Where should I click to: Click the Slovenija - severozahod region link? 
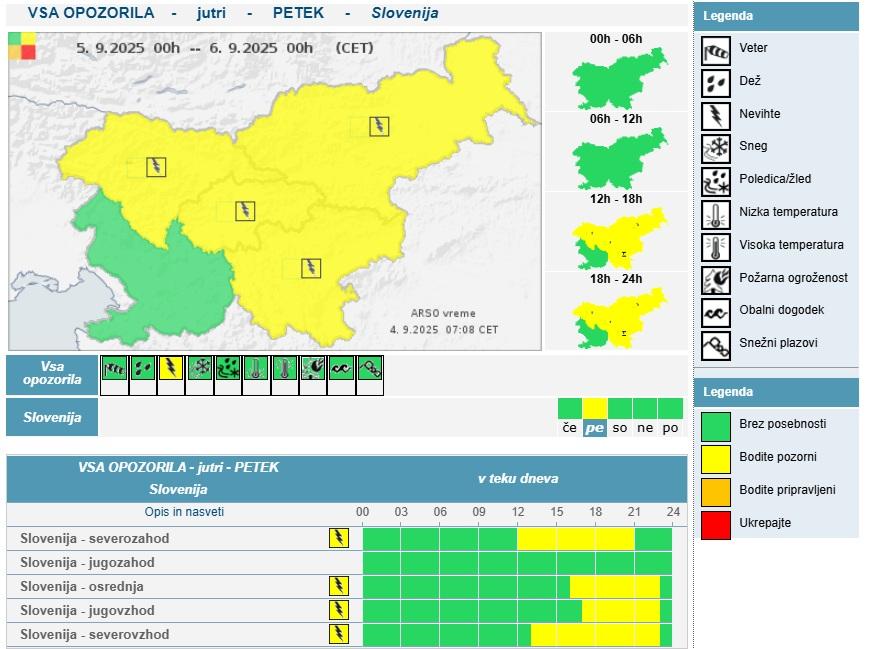[x=95, y=538]
